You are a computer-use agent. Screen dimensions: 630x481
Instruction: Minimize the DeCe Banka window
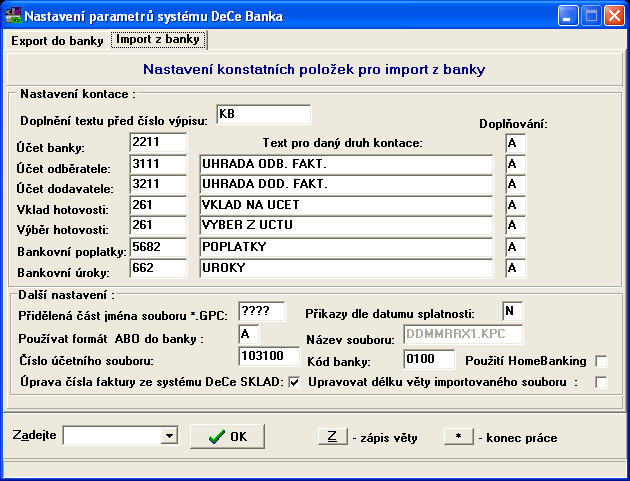pyautogui.click(x=568, y=16)
